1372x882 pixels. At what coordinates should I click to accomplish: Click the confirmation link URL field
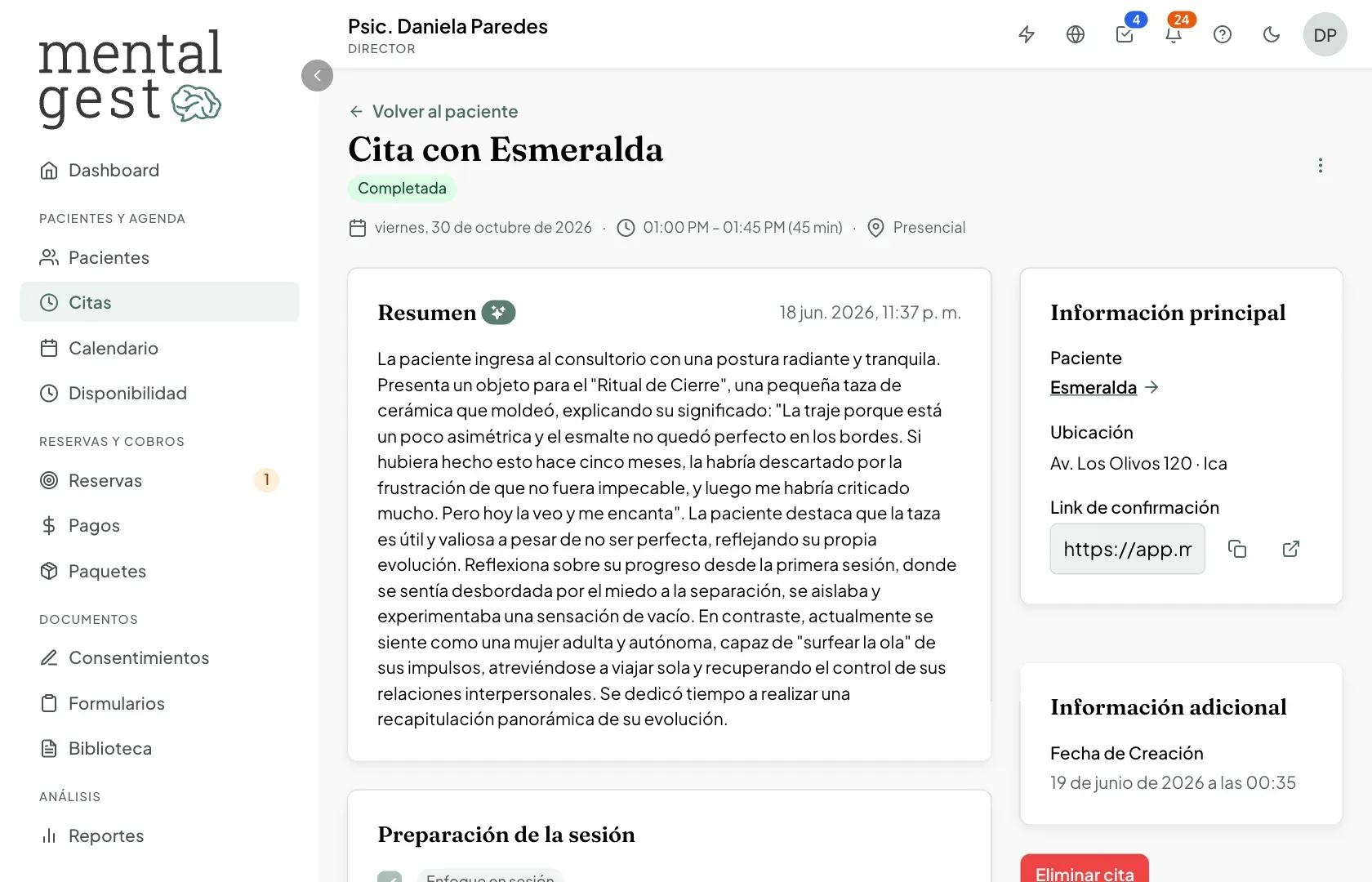tap(1127, 549)
